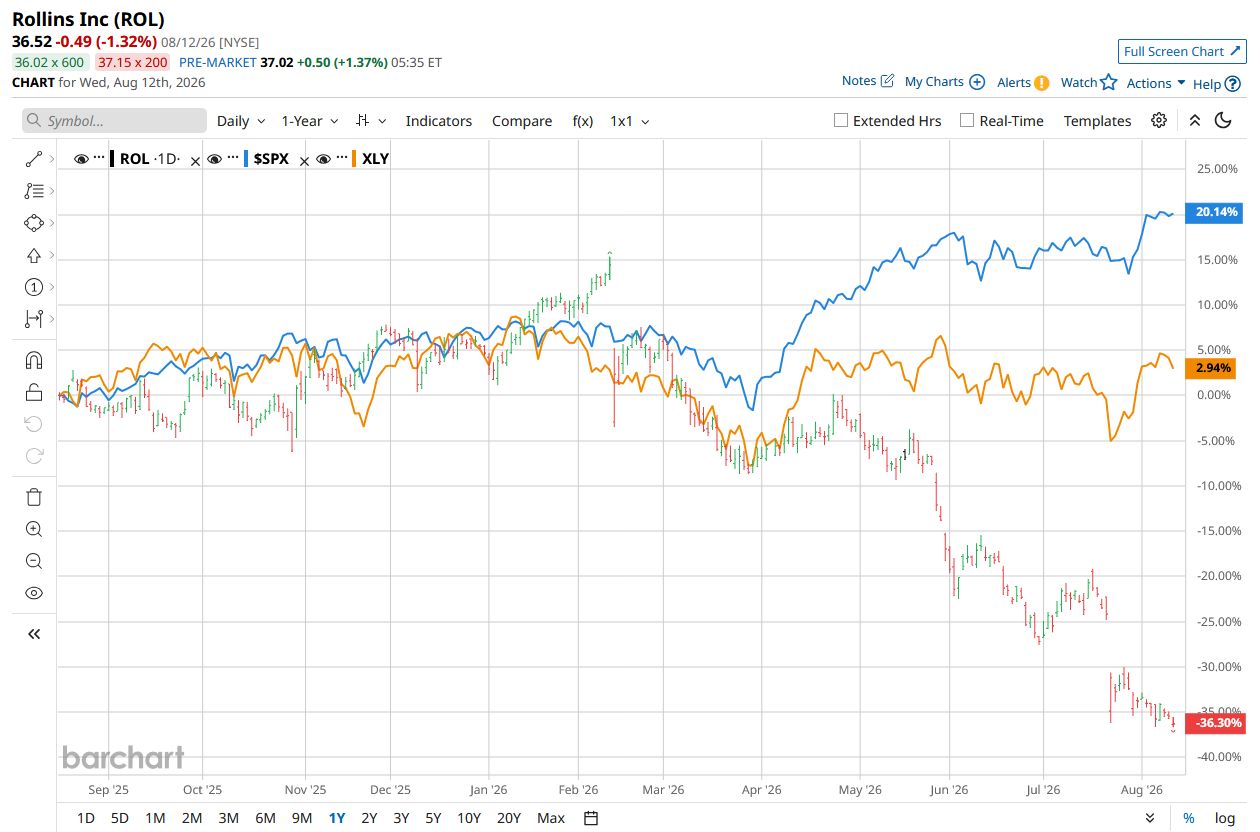Open the 1x1 grid layout dropdown
Screen dimensions: 1260x832
(630, 120)
